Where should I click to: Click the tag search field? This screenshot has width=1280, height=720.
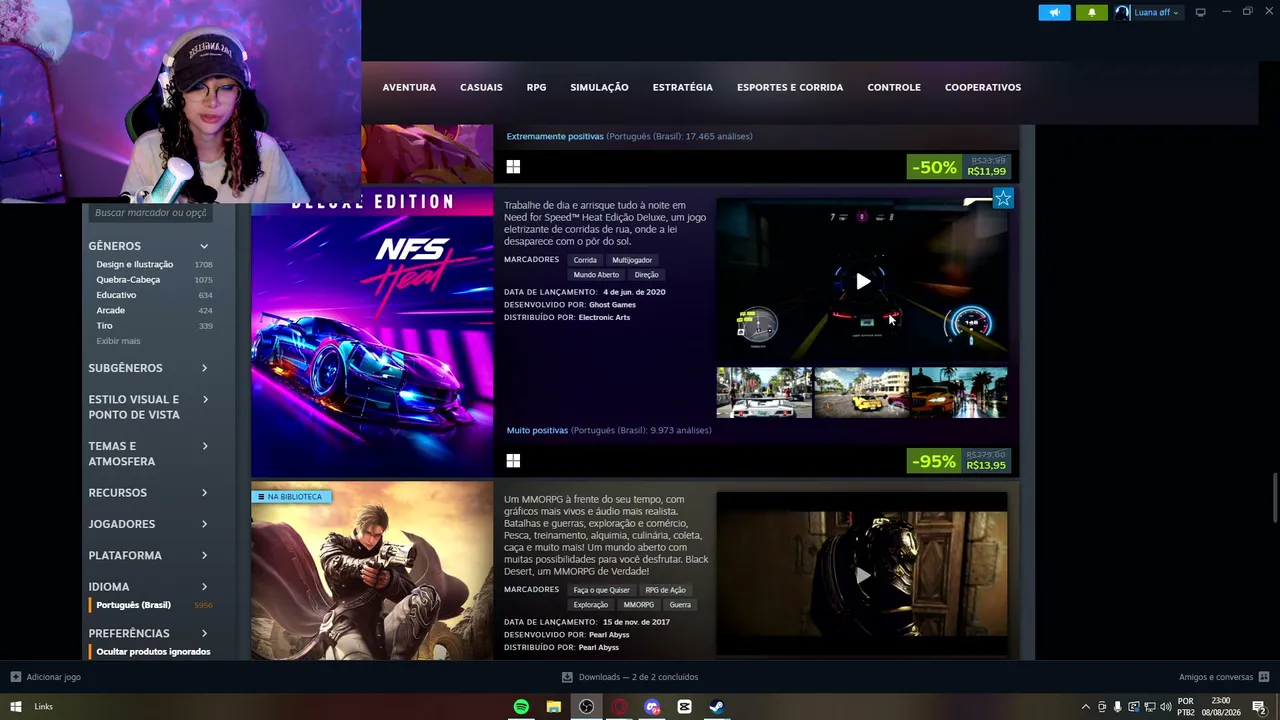click(x=150, y=213)
